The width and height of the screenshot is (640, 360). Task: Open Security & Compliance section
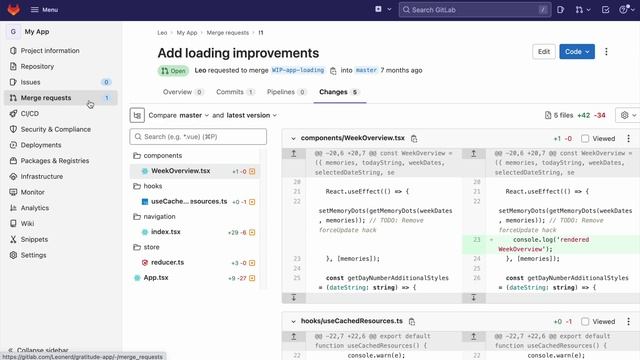[56, 129]
